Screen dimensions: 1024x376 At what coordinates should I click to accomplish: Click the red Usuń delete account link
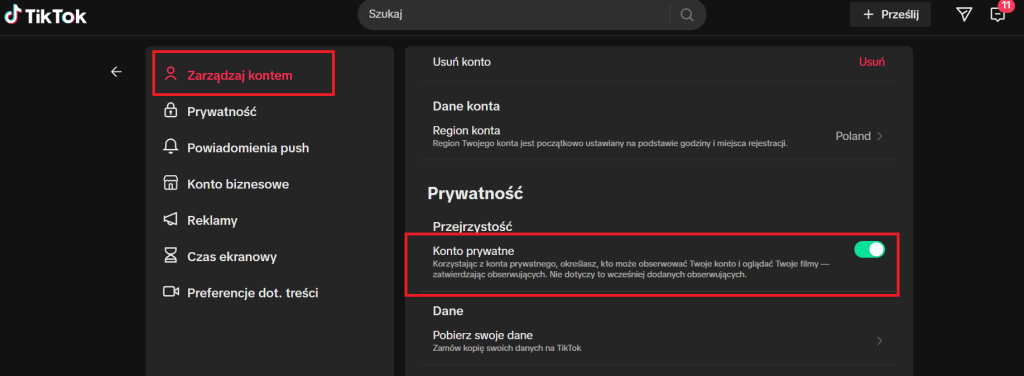(x=871, y=62)
